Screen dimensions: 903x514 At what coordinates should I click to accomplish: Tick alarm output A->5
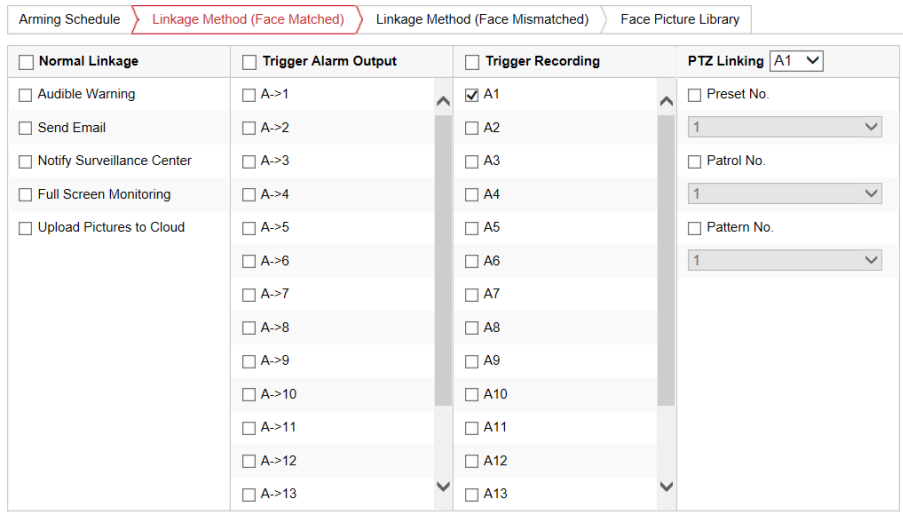(x=249, y=228)
